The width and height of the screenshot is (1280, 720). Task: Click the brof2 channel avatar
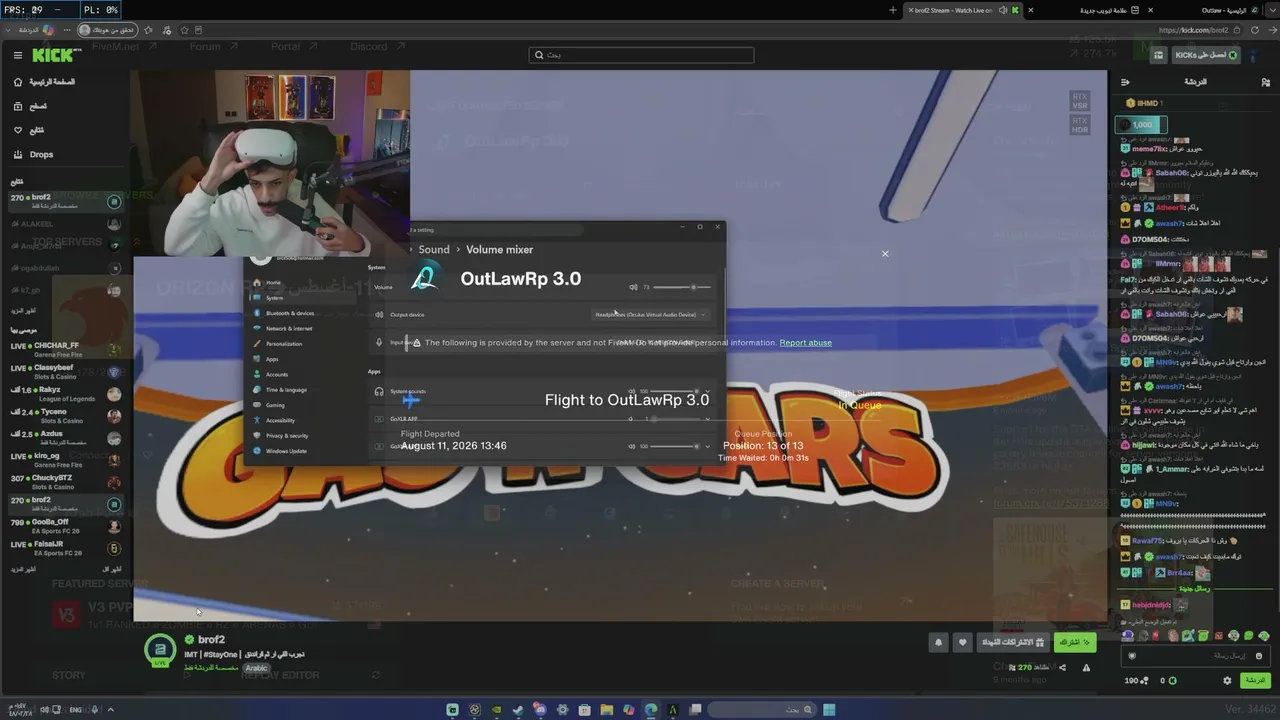pos(160,649)
